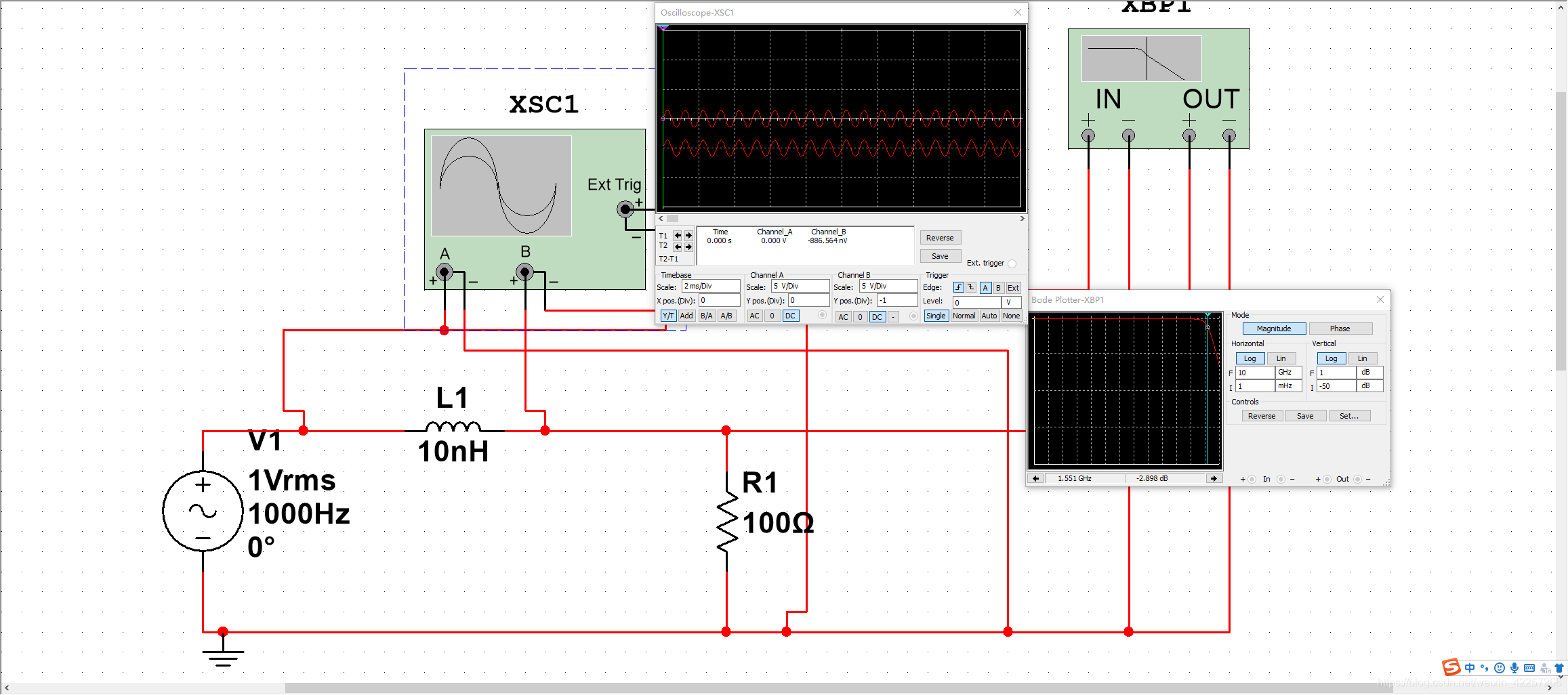Set Channel B coupling to DC
The width and height of the screenshot is (1568, 695).
click(x=877, y=316)
